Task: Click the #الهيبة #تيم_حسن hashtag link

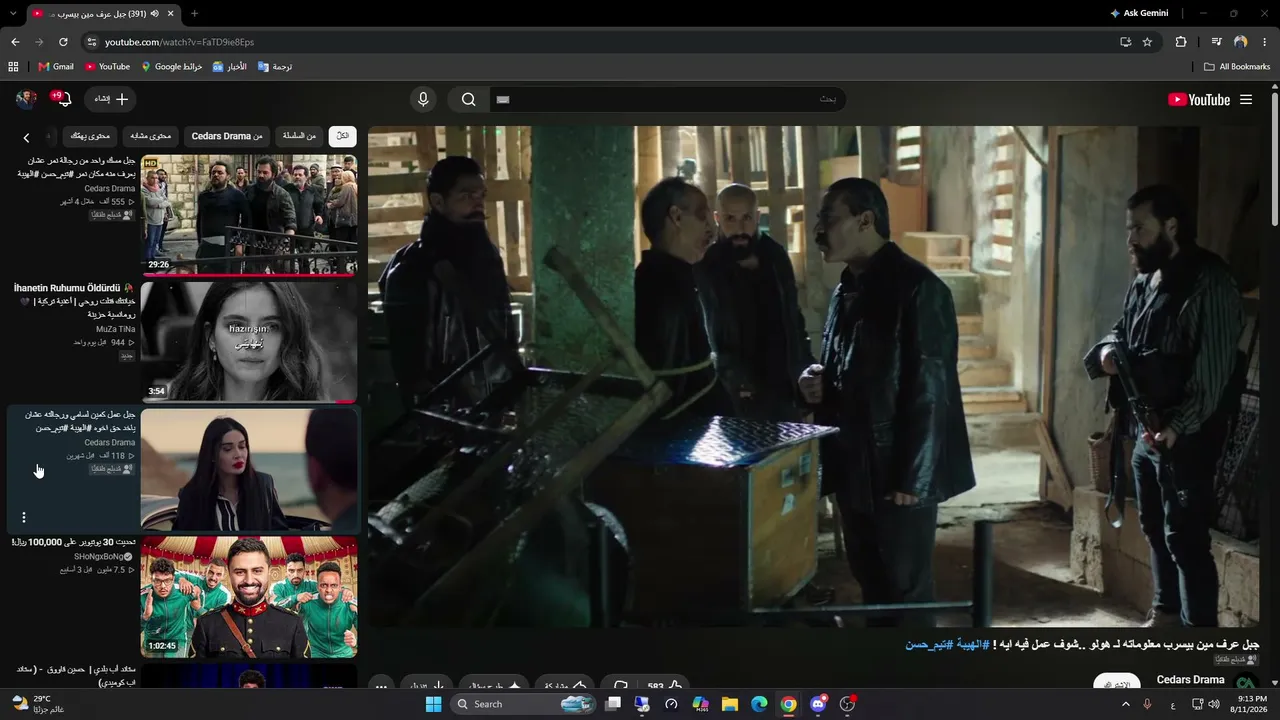Action: click(947, 645)
